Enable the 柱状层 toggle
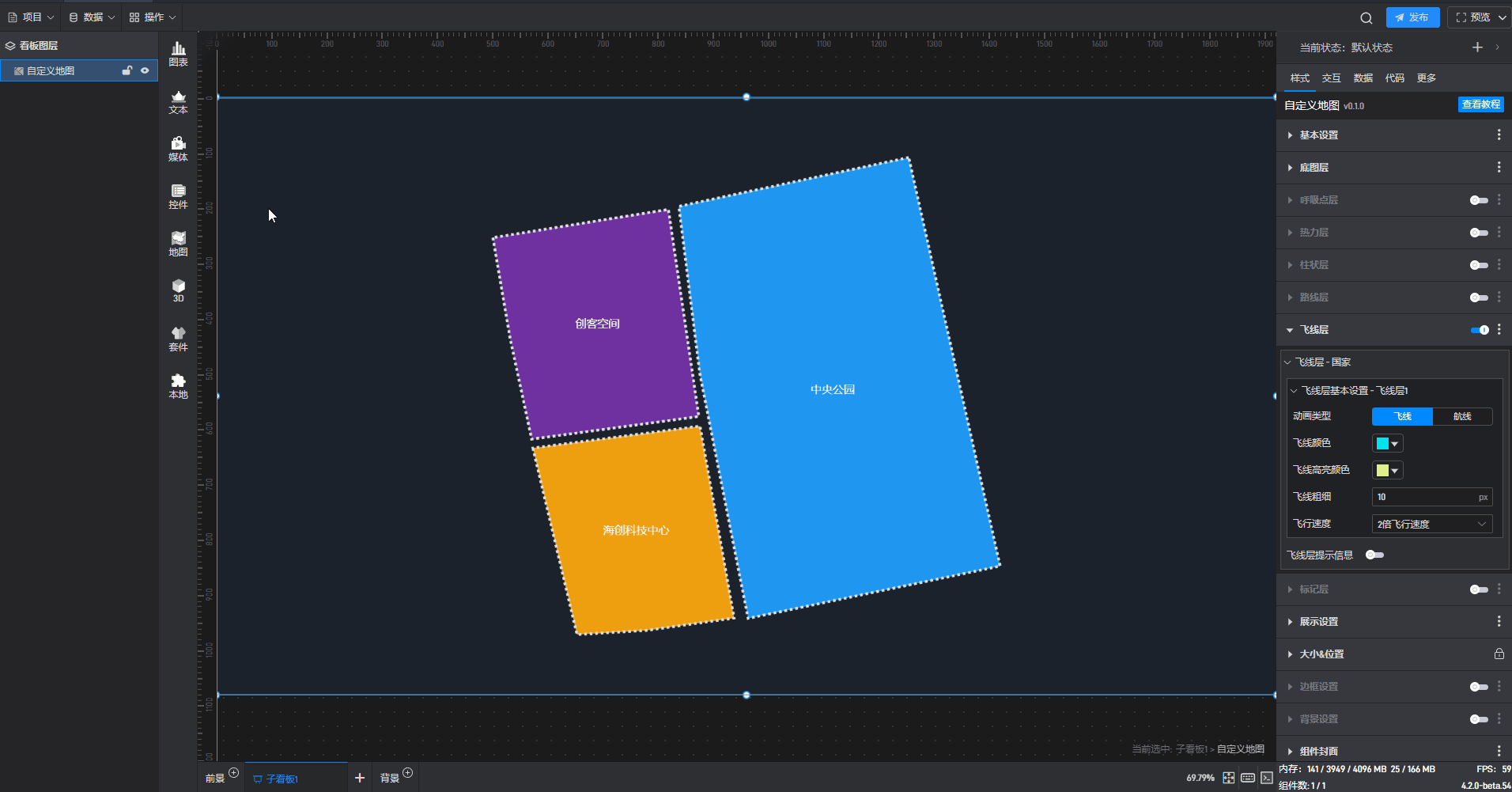 [x=1479, y=265]
